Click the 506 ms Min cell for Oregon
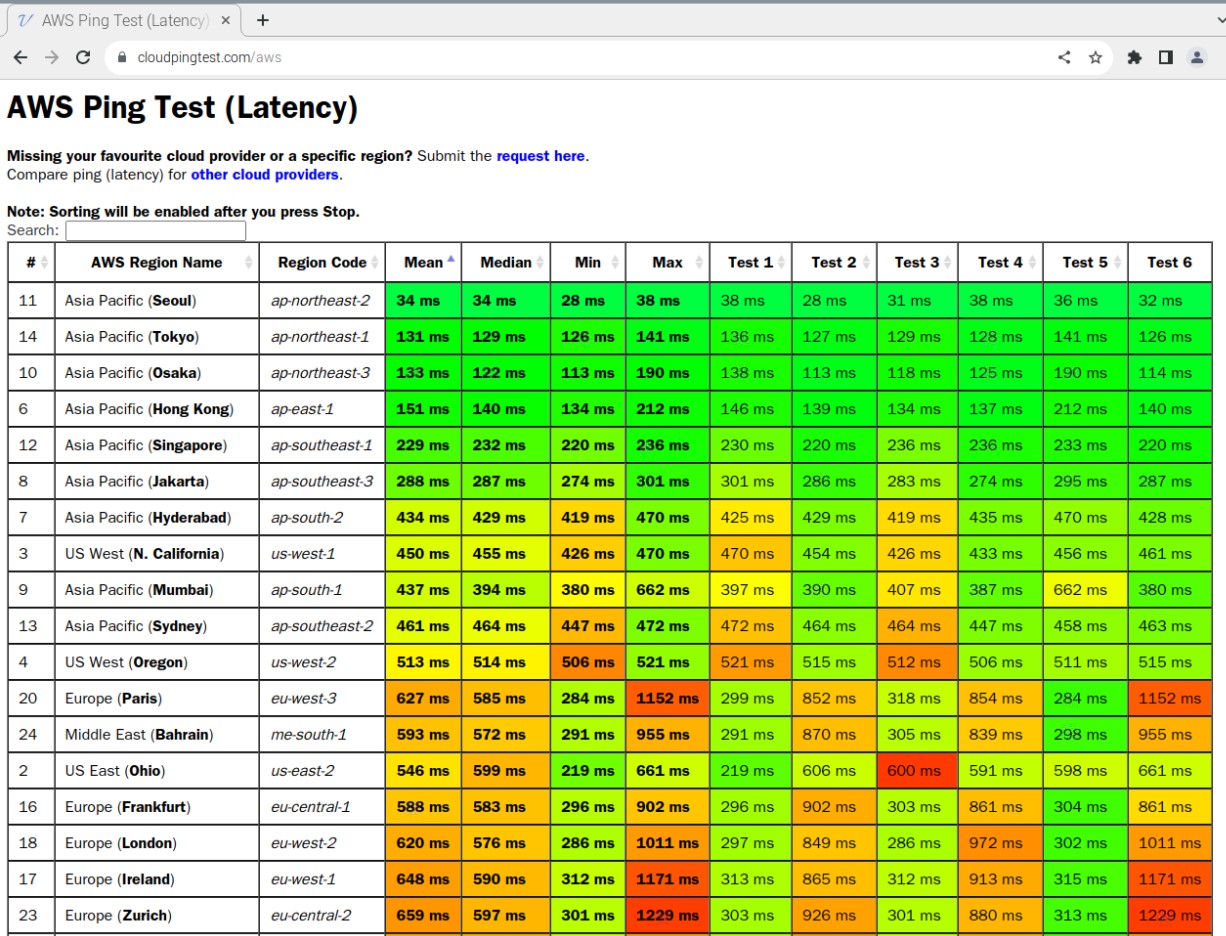Image resolution: width=1226 pixels, height=936 pixels. [588, 662]
